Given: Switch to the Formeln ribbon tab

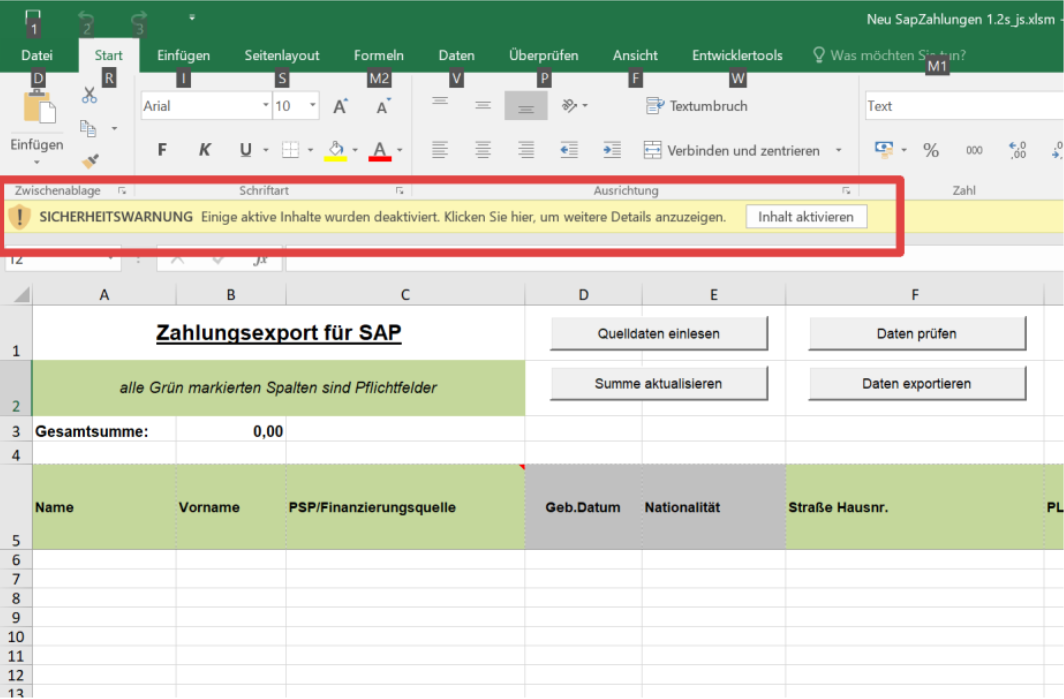Looking at the screenshot, I should pos(379,55).
